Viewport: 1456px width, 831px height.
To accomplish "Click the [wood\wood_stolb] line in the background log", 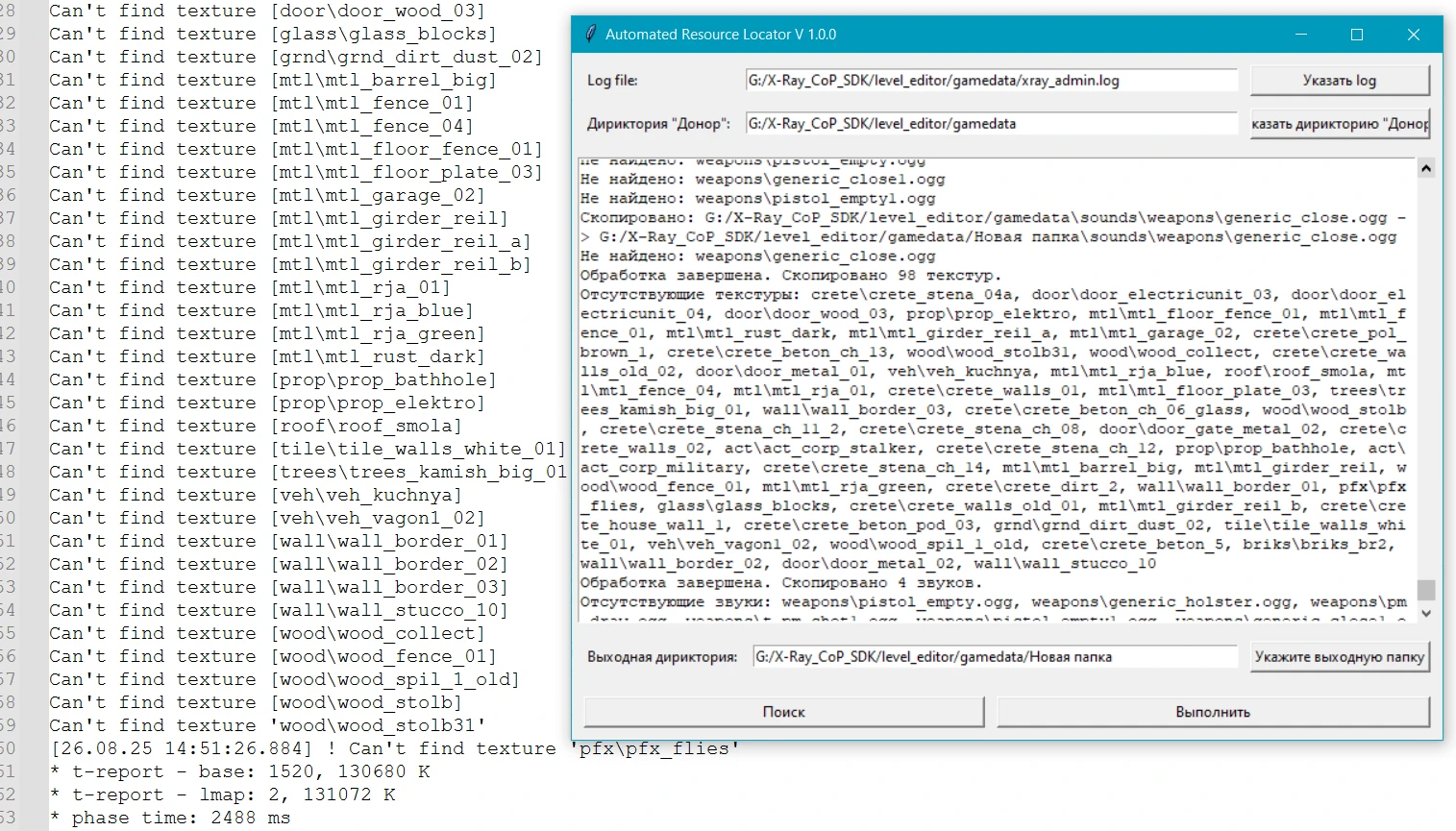I will (x=256, y=703).
